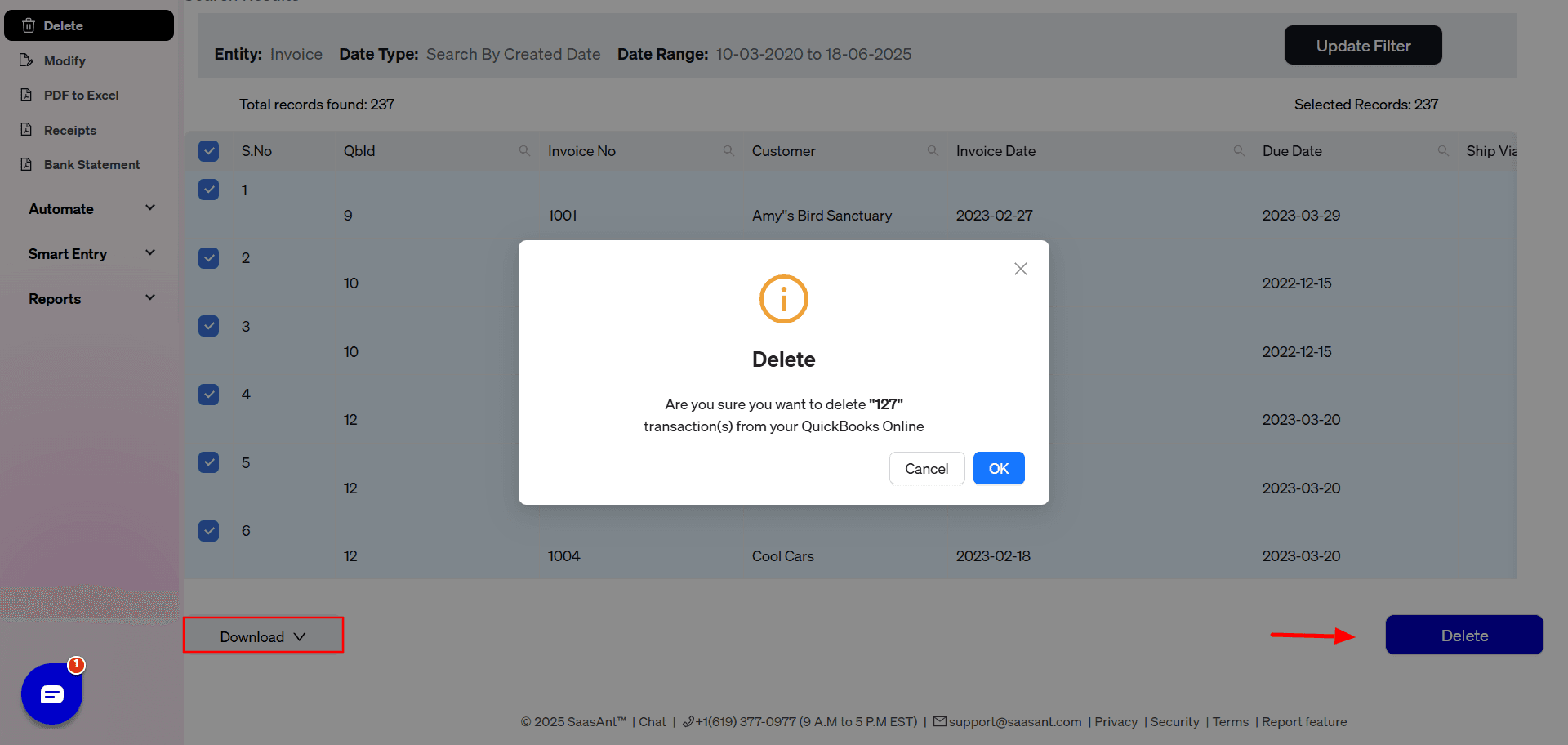Click the search icon in Invoice No column
Screen dimensions: 1568x745
728,151
